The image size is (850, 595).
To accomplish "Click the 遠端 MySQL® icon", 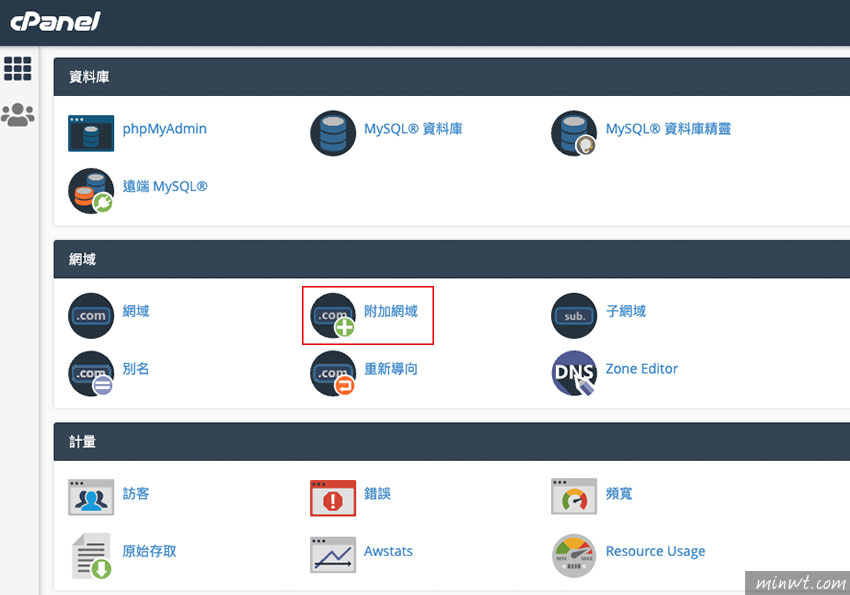I will pyautogui.click(x=91, y=191).
